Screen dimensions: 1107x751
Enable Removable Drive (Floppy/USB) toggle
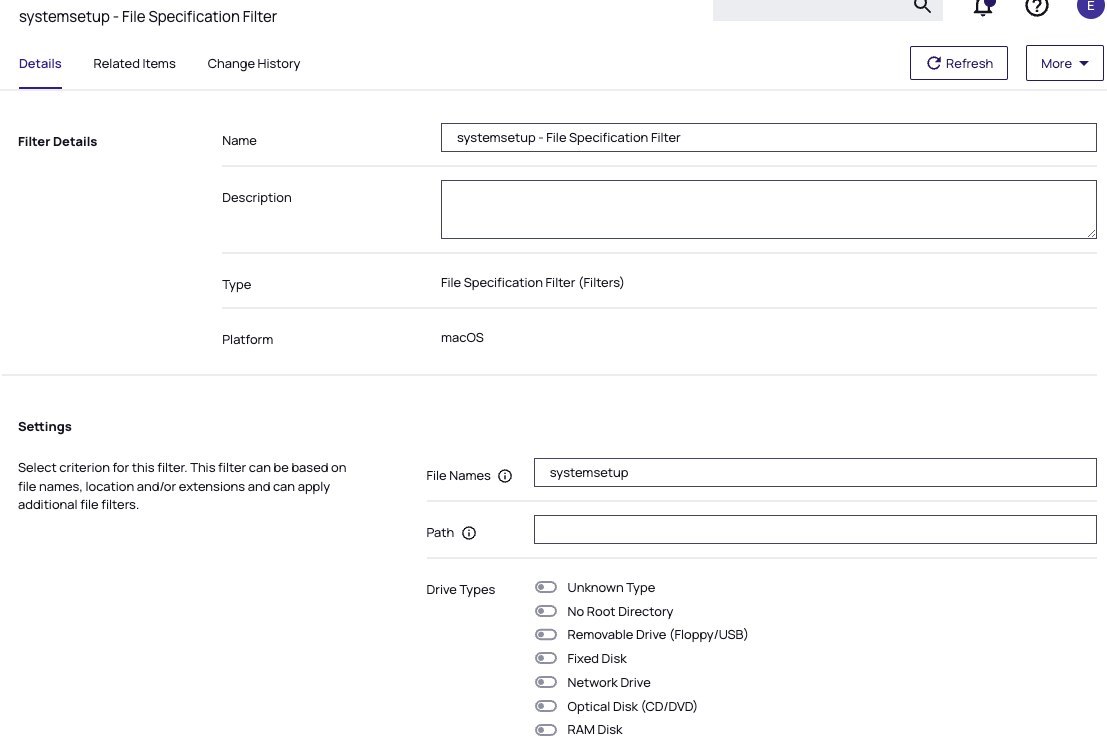[546, 635]
